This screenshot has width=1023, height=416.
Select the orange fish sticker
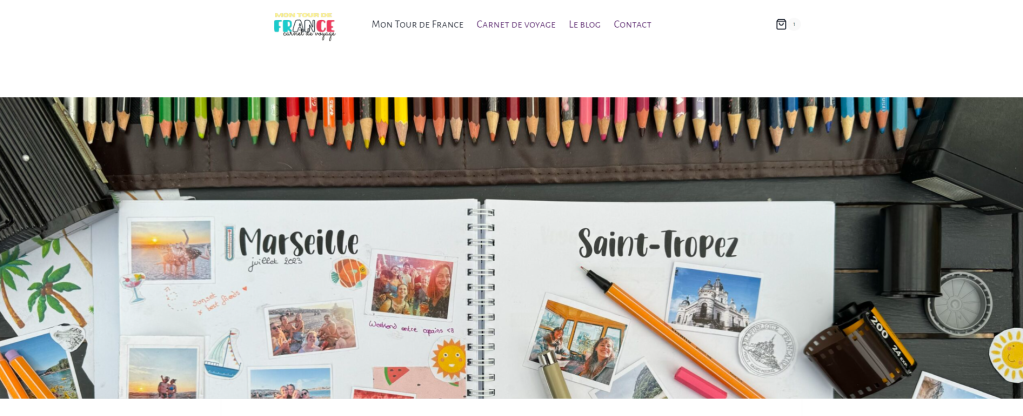[x=350, y=273]
